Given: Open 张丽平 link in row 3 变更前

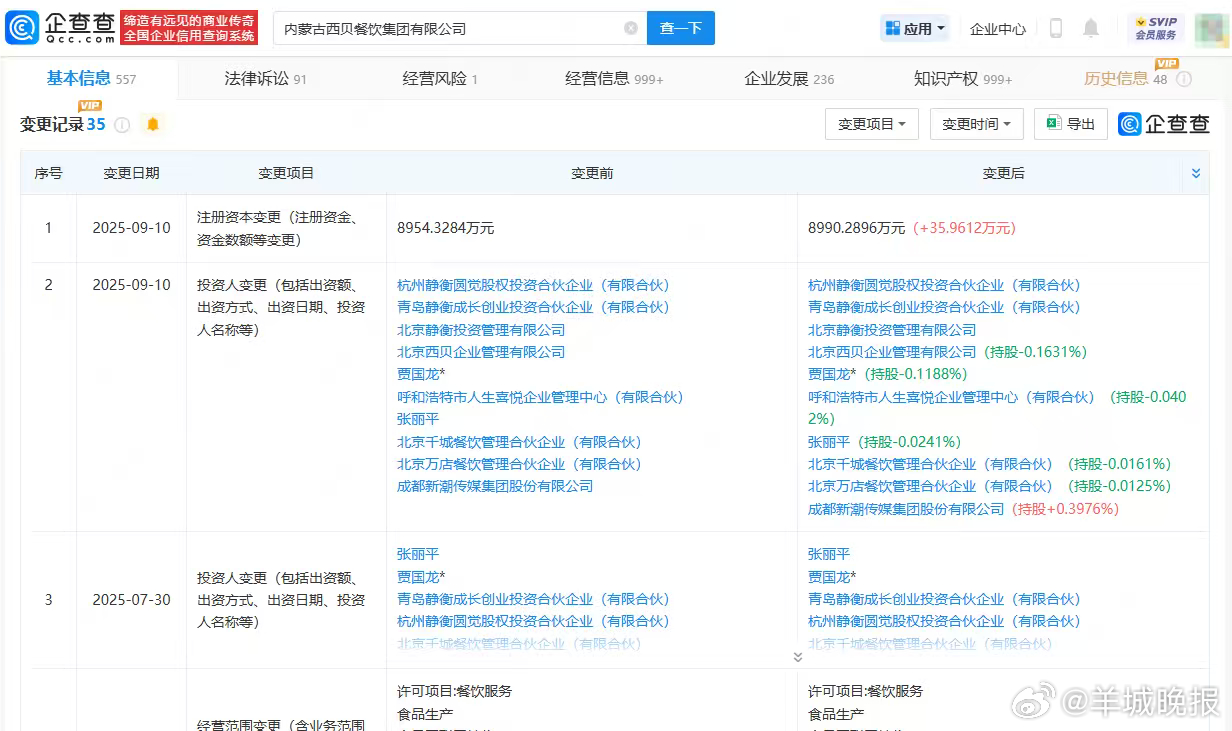Looking at the screenshot, I should coord(418,554).
